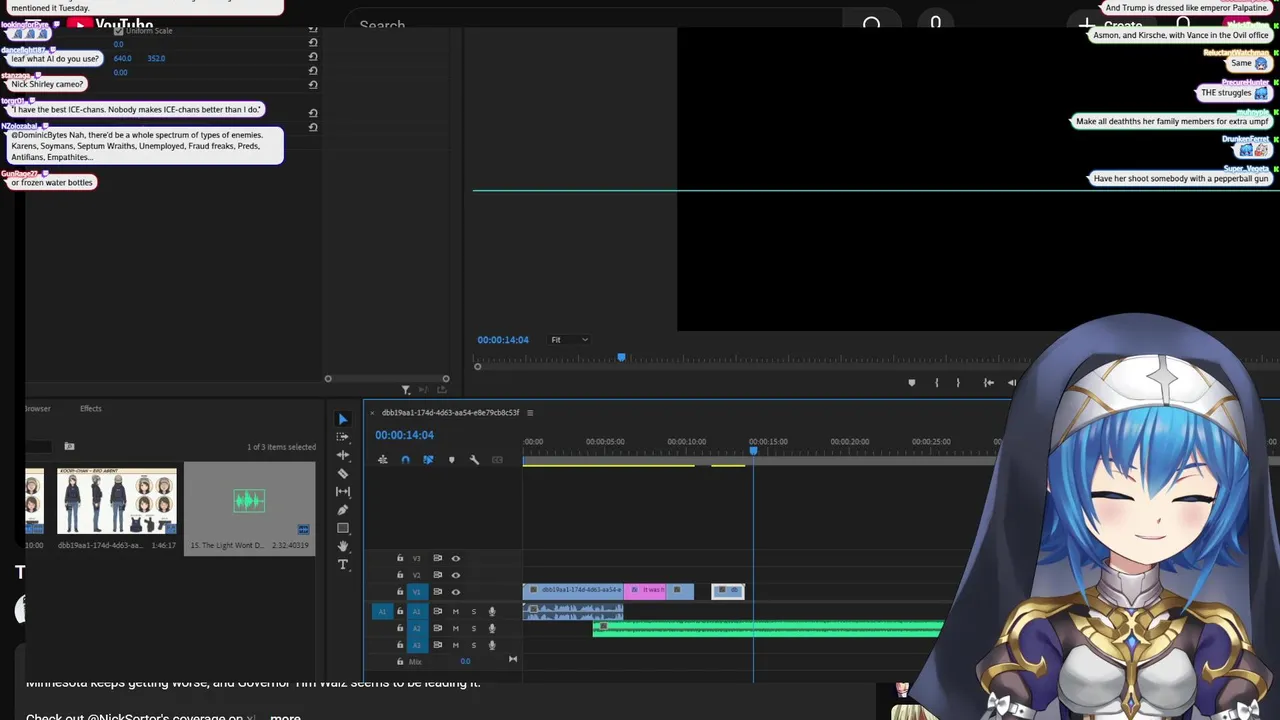Viewport: 1280px width, 720px height.
Task: Mute audio track A1
Action: click(x=456, y=611)
